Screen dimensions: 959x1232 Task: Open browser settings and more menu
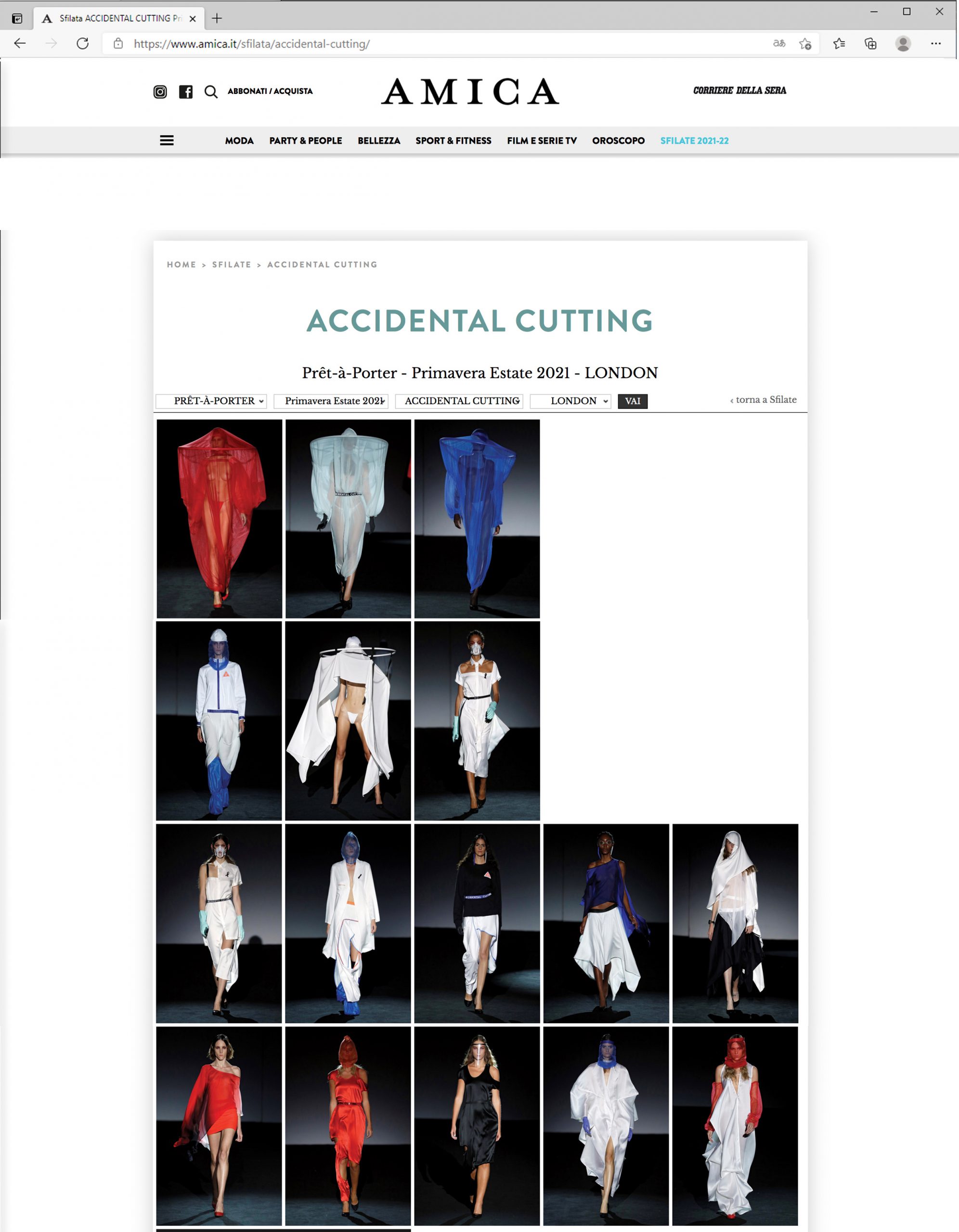coord(936,43)
